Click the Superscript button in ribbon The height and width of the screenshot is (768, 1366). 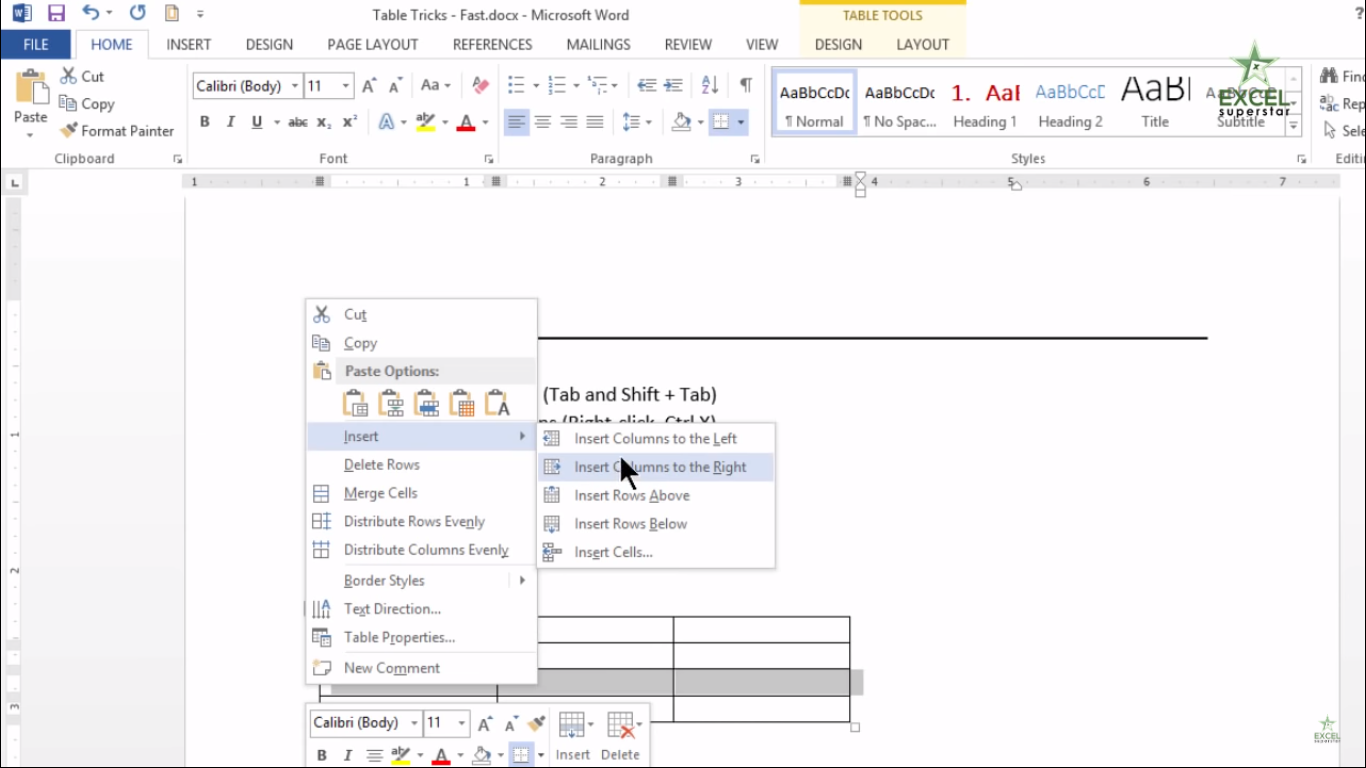(349, 122)
